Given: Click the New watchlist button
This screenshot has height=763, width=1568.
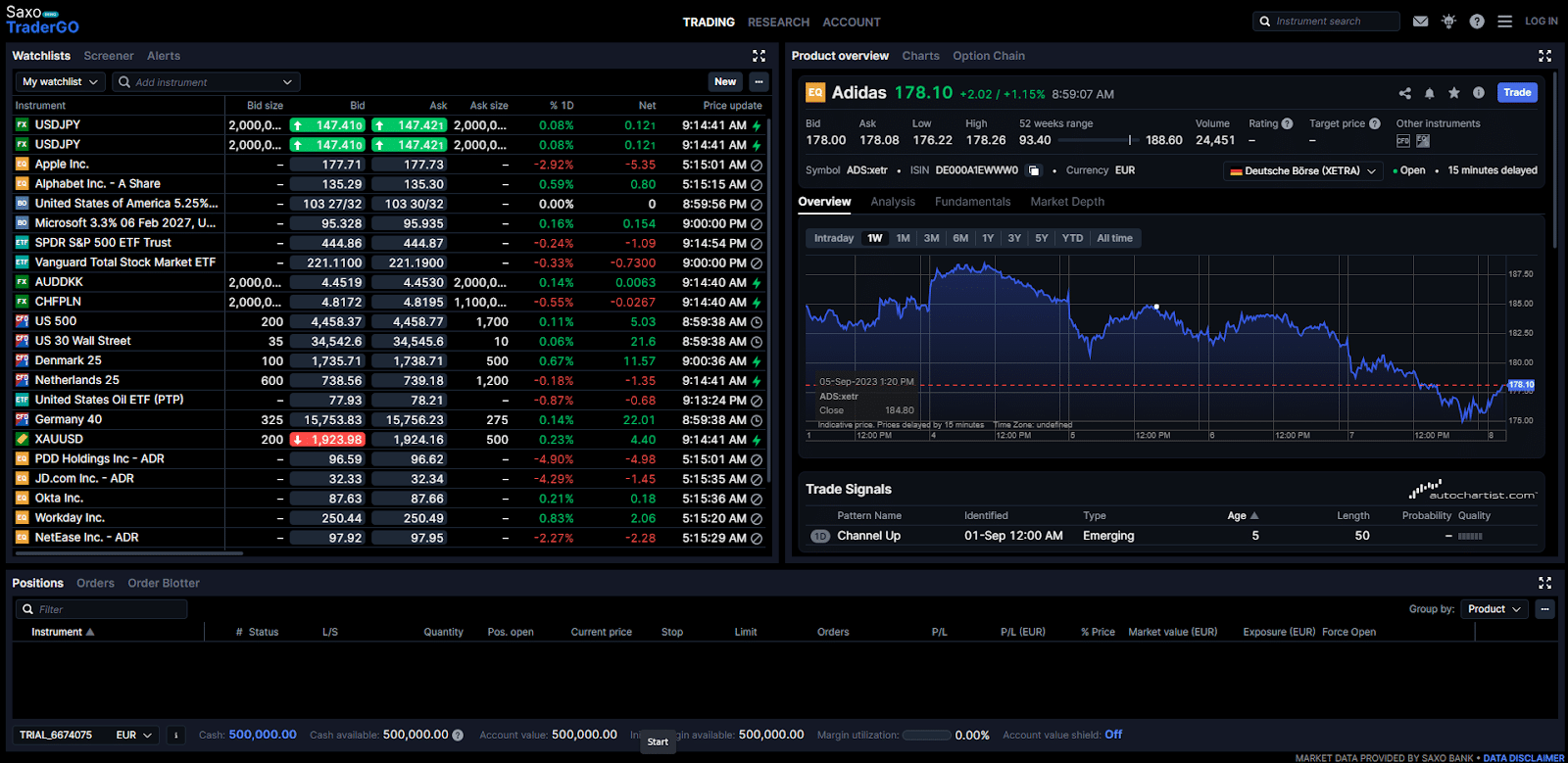Looking at the screenshot, I should [725, 82].
